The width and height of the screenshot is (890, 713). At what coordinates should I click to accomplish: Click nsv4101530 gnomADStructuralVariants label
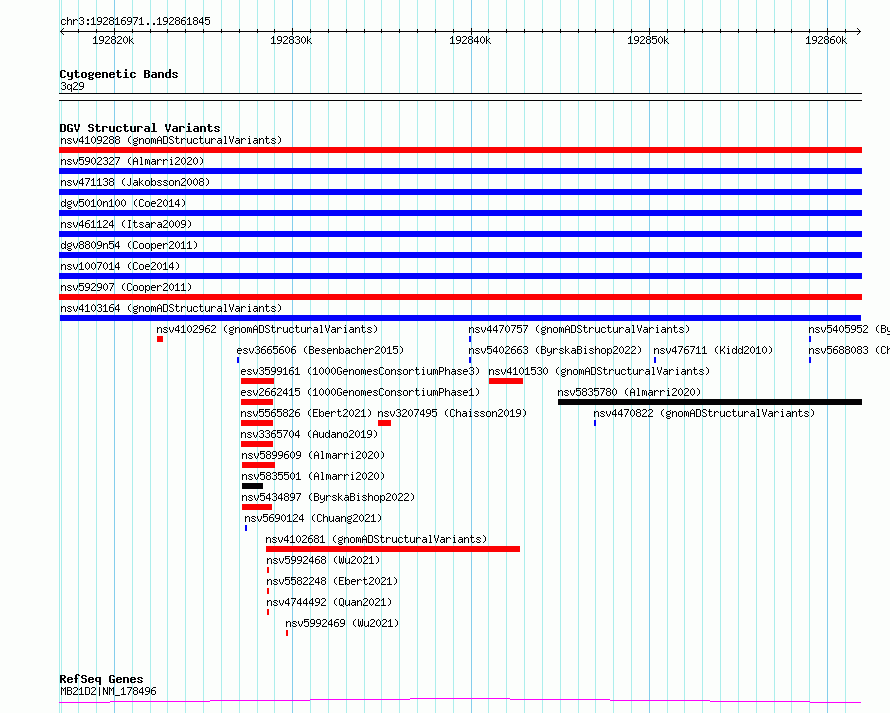point(599,371)
